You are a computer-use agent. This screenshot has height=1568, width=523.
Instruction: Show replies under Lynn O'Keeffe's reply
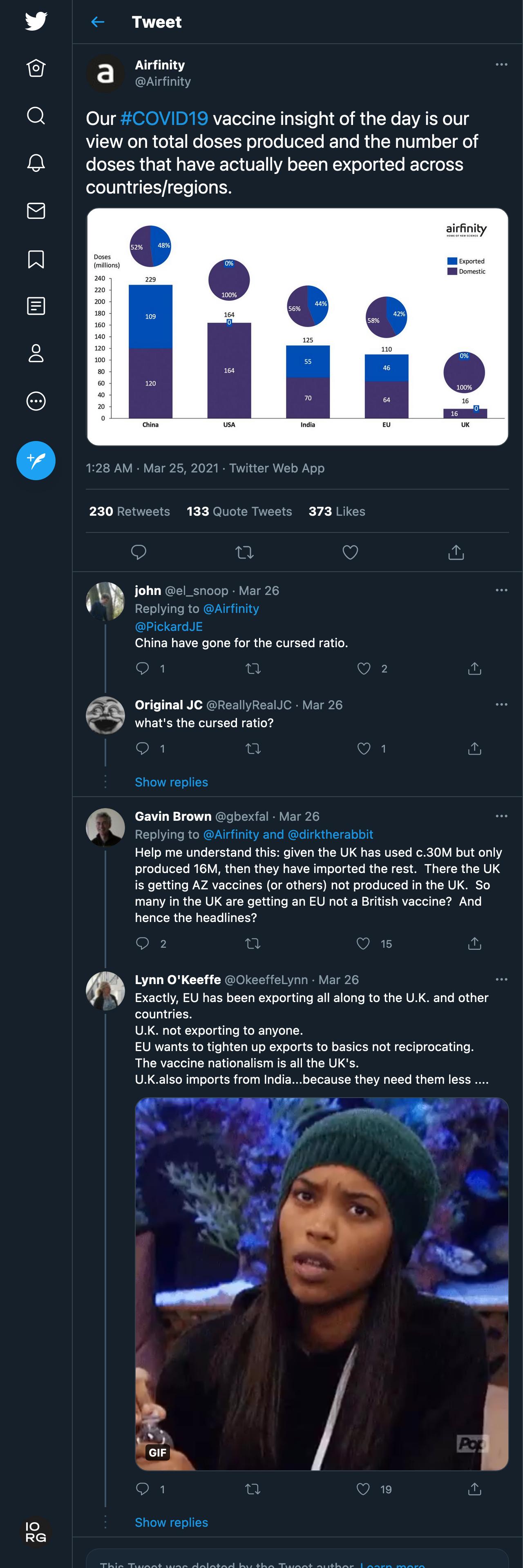171,1522
